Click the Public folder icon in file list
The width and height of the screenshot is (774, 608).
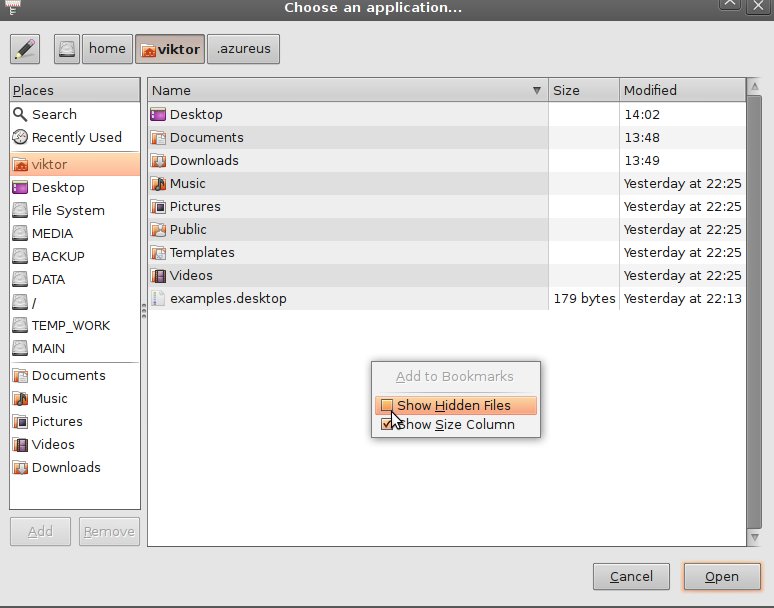point(158,229)
